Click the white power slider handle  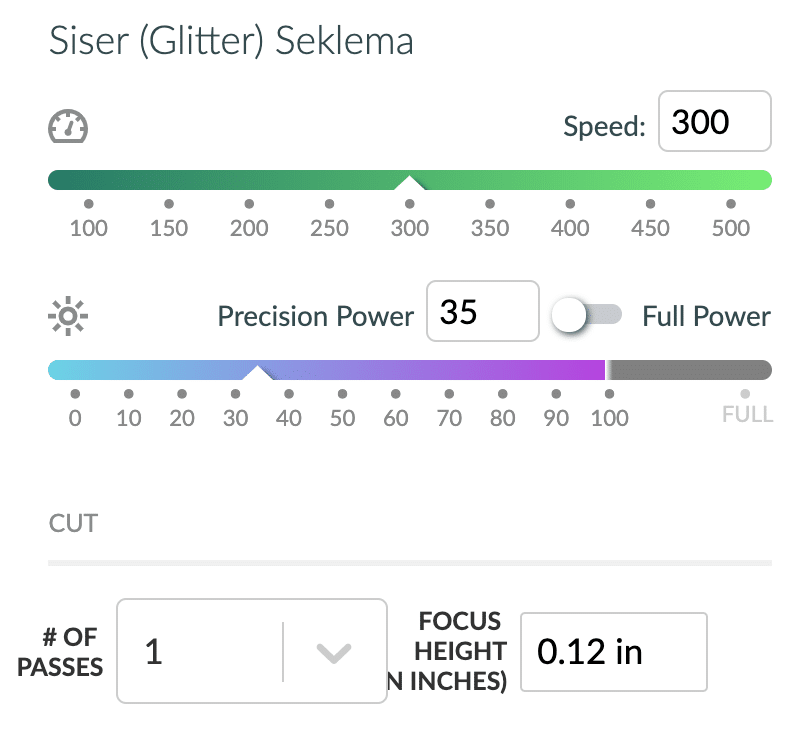pos(257,373)
